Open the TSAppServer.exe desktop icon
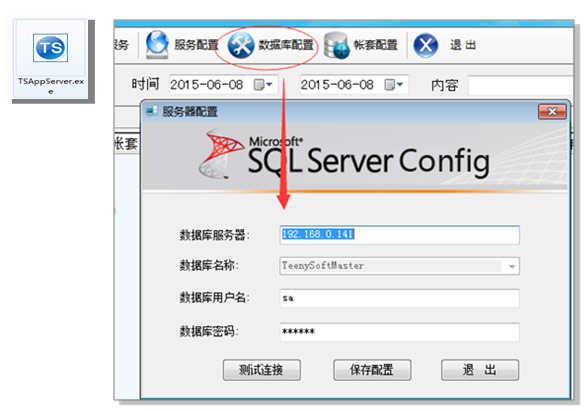 tap(51, 60)
